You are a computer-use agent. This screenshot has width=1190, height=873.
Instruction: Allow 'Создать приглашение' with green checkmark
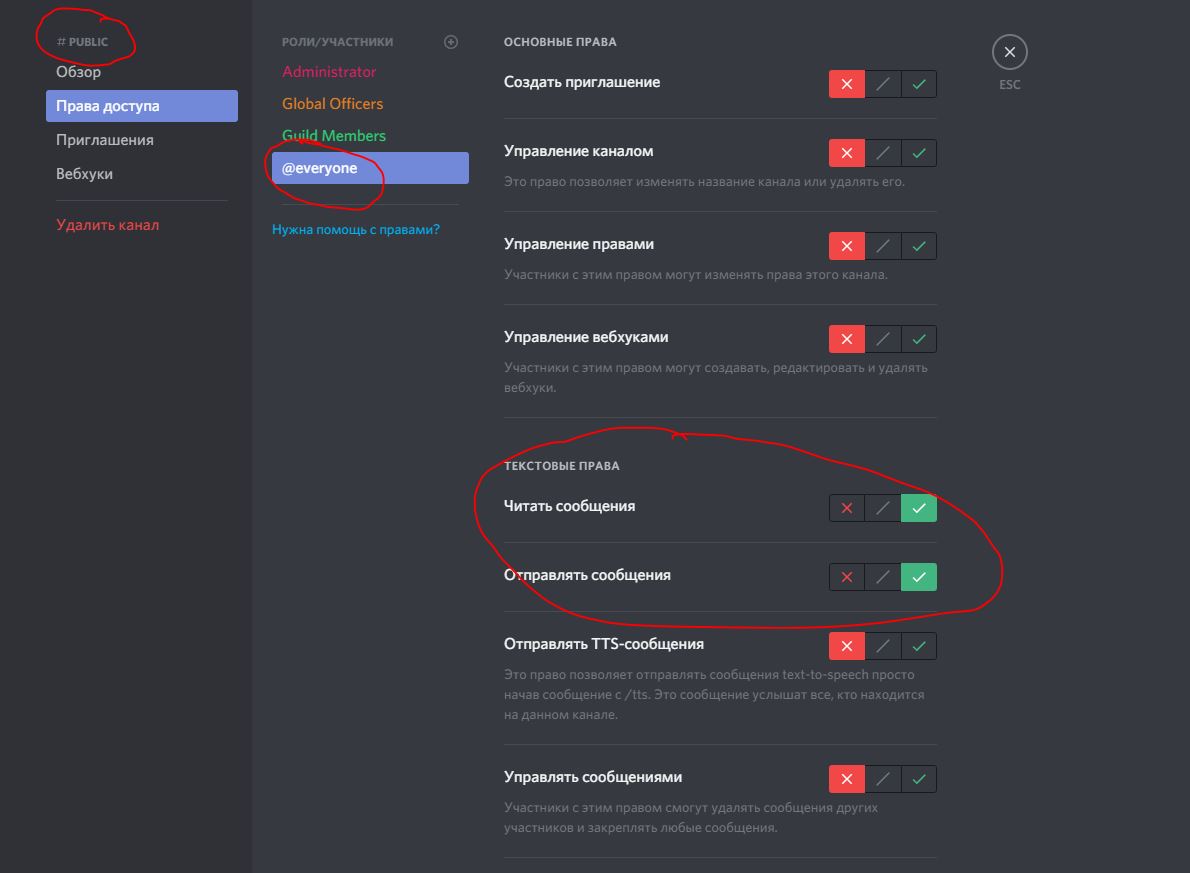919,84
